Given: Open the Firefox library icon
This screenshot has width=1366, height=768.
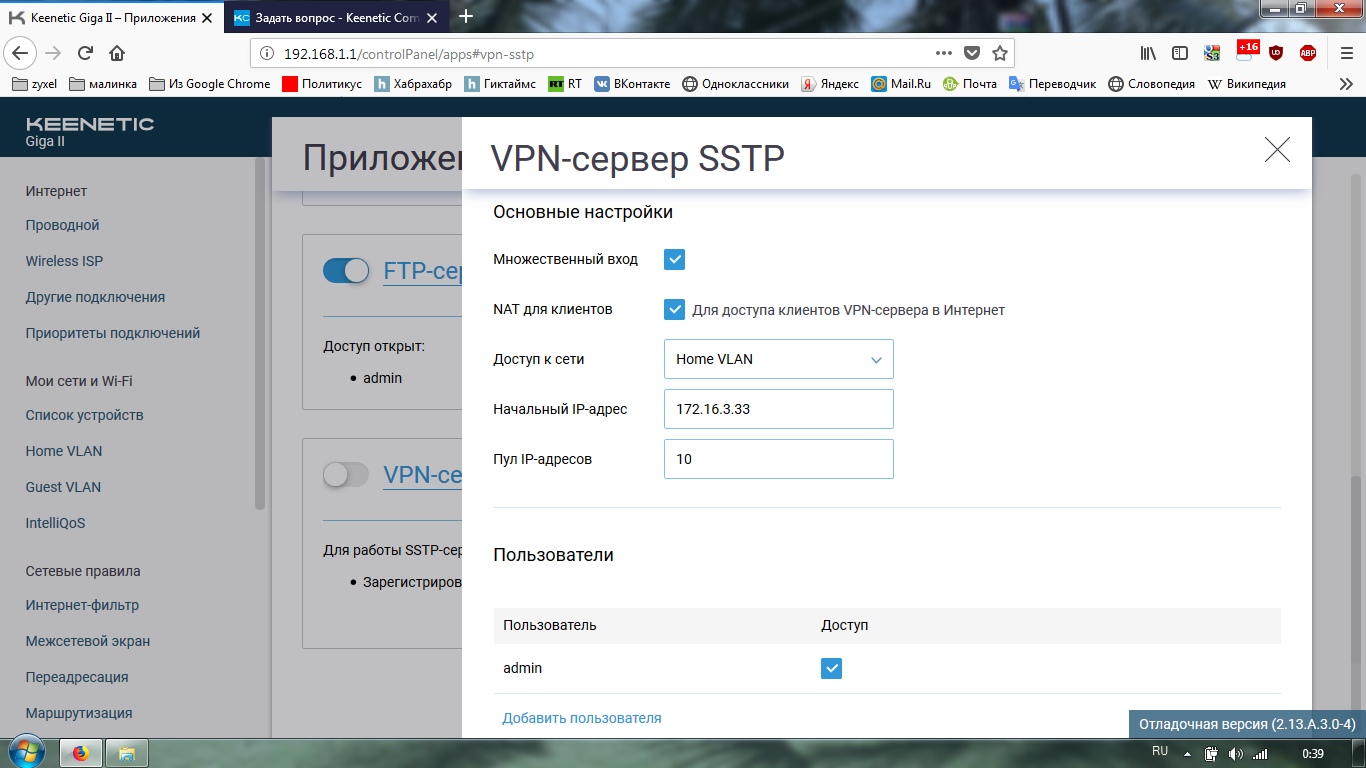Looking at the screenshot, I should 1148,53.
